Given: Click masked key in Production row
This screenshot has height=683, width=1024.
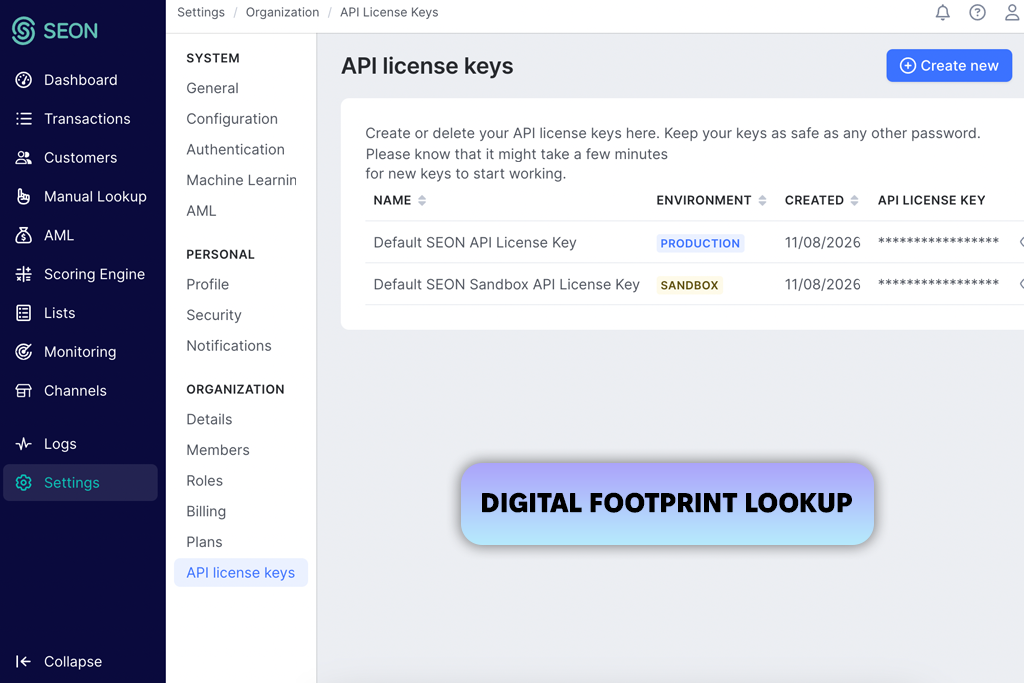Looking at the screenshot, I should (x=938, y=242).
